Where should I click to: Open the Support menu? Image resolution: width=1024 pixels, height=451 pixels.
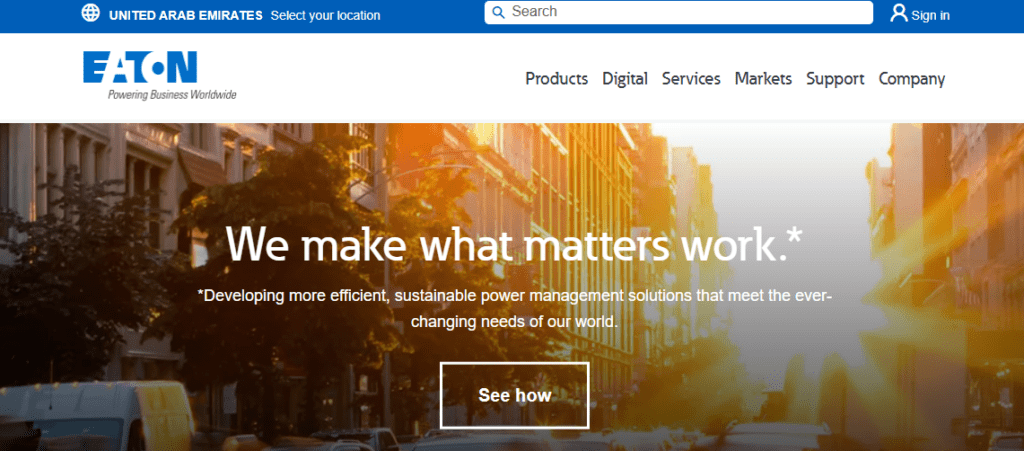pyautogui.click(x=835, y=79)
